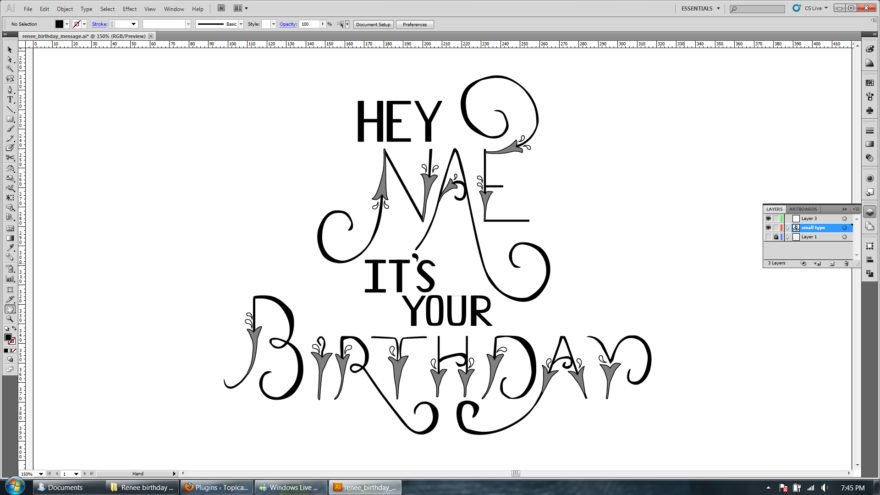Click the search field at top right
The height and width of the screenshot is (495, 880).
[757, 8]
